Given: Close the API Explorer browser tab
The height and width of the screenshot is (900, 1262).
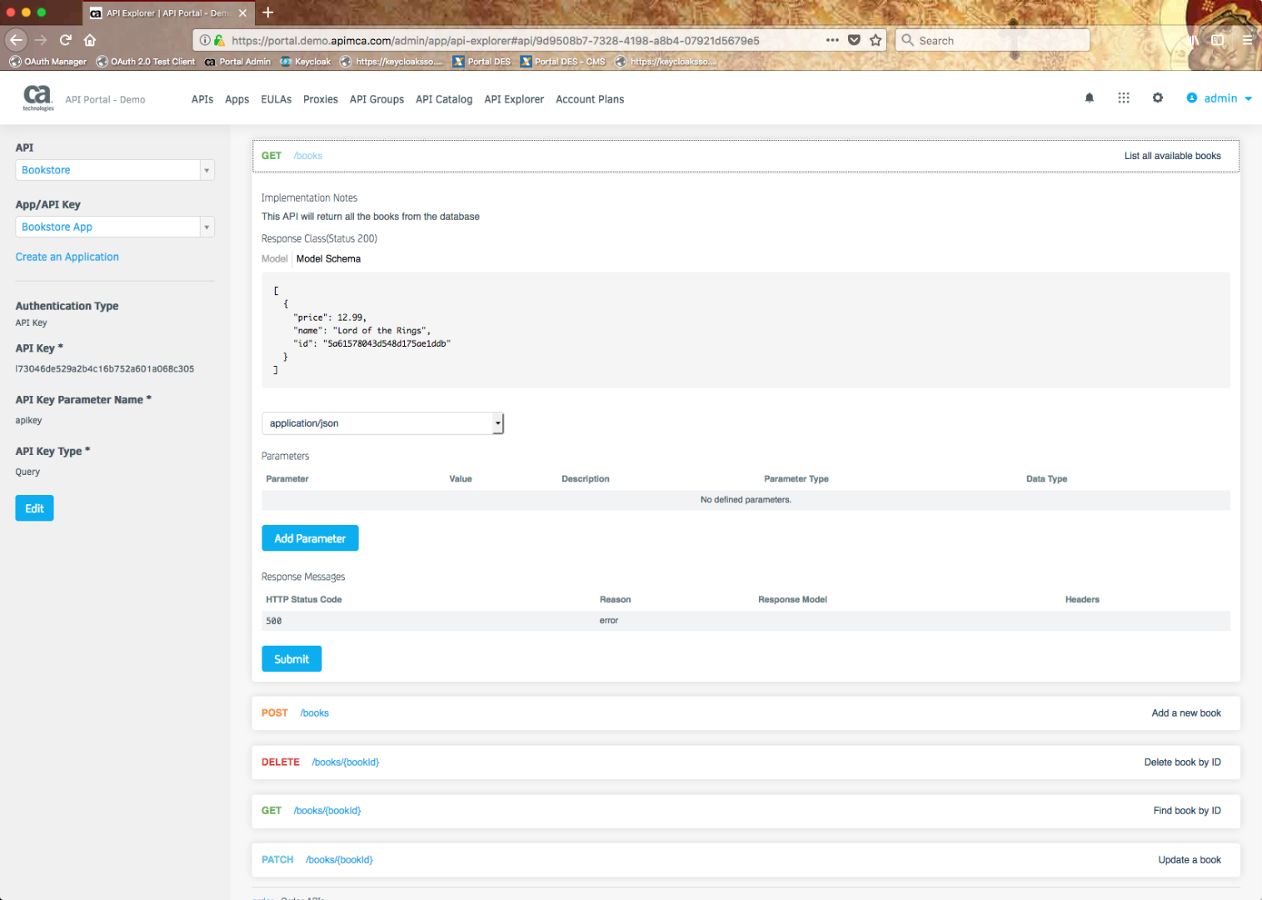Looking at the screenshot, I should pos(242,13).
